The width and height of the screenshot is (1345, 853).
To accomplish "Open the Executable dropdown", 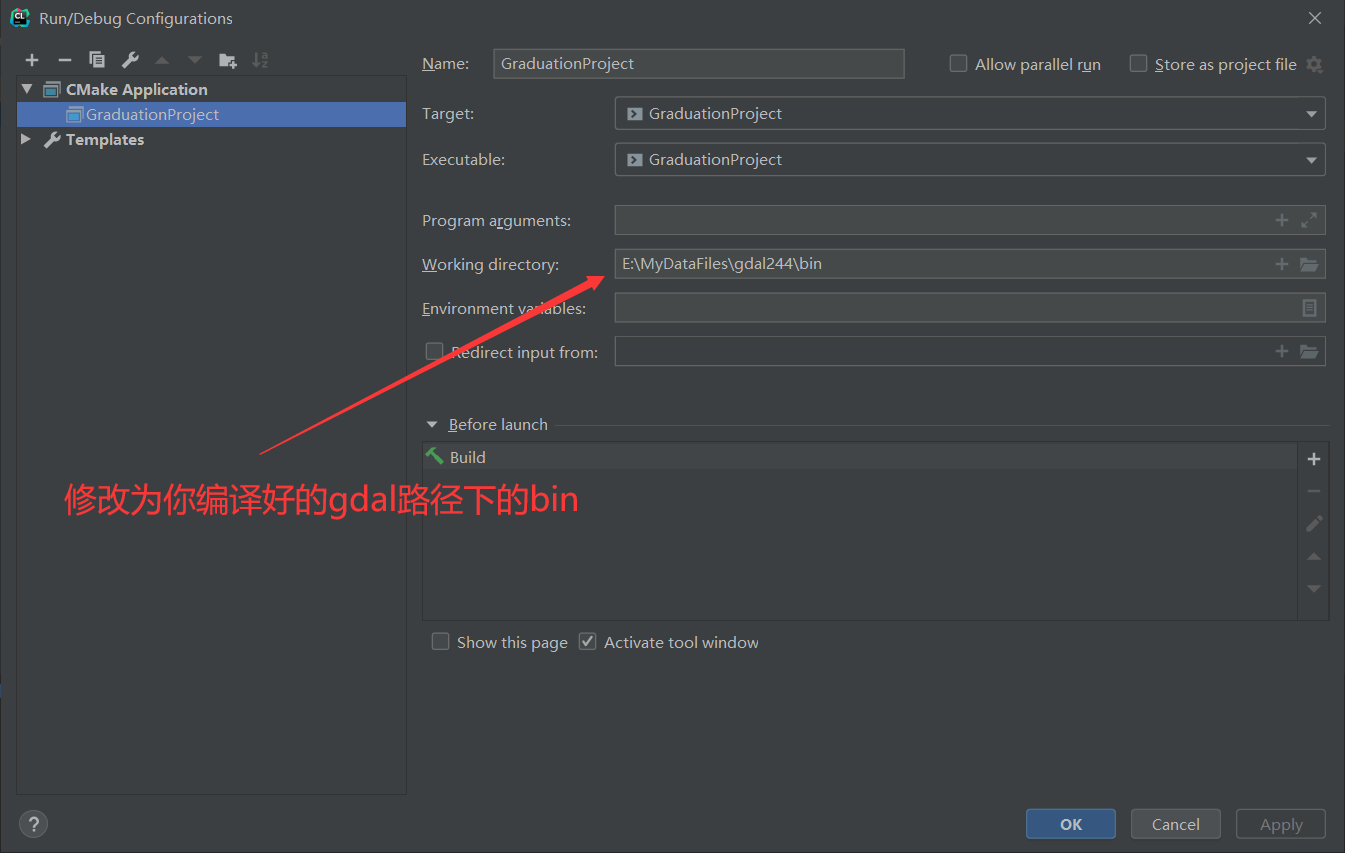I will click(970, 159).
